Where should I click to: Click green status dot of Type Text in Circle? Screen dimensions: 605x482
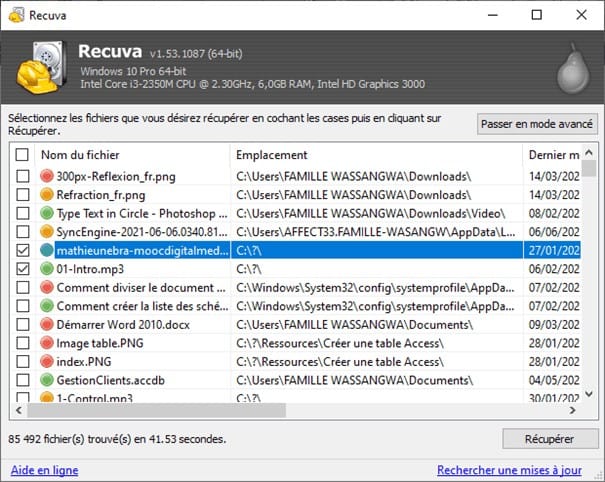(x=47, y=213)
